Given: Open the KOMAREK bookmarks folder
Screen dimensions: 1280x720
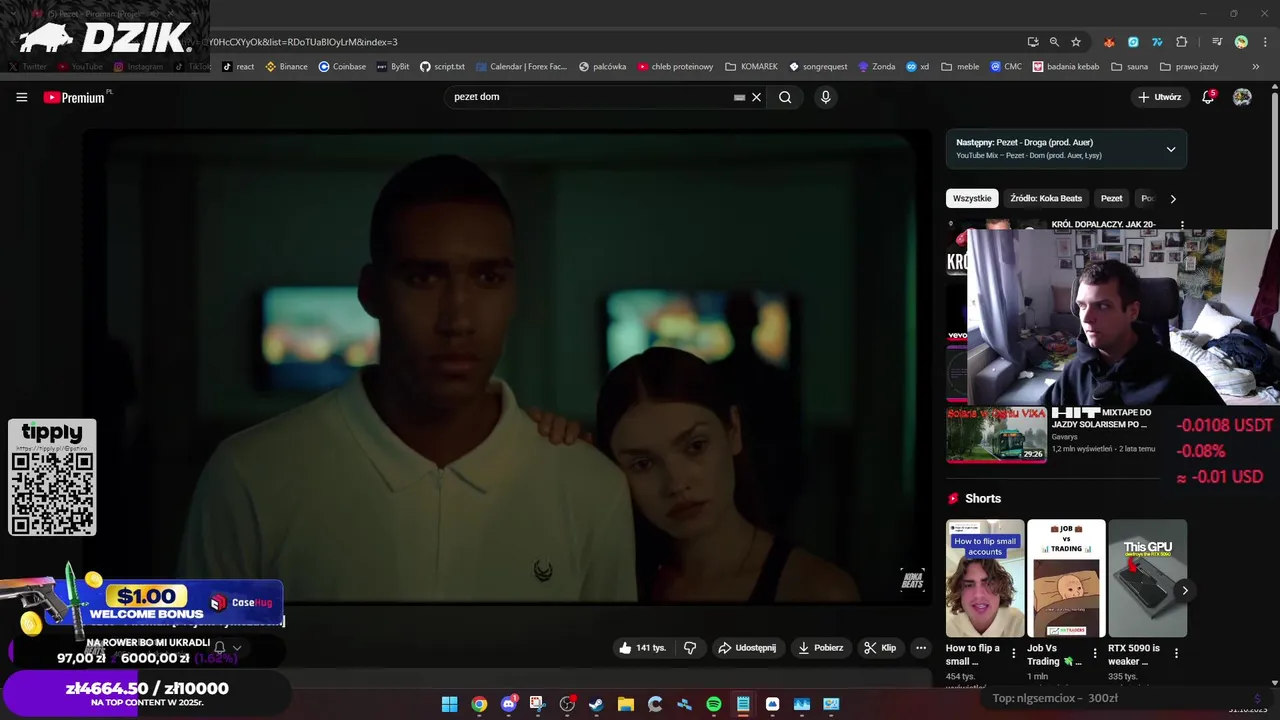Looking at the screenshot, I should tap(751, 67).
